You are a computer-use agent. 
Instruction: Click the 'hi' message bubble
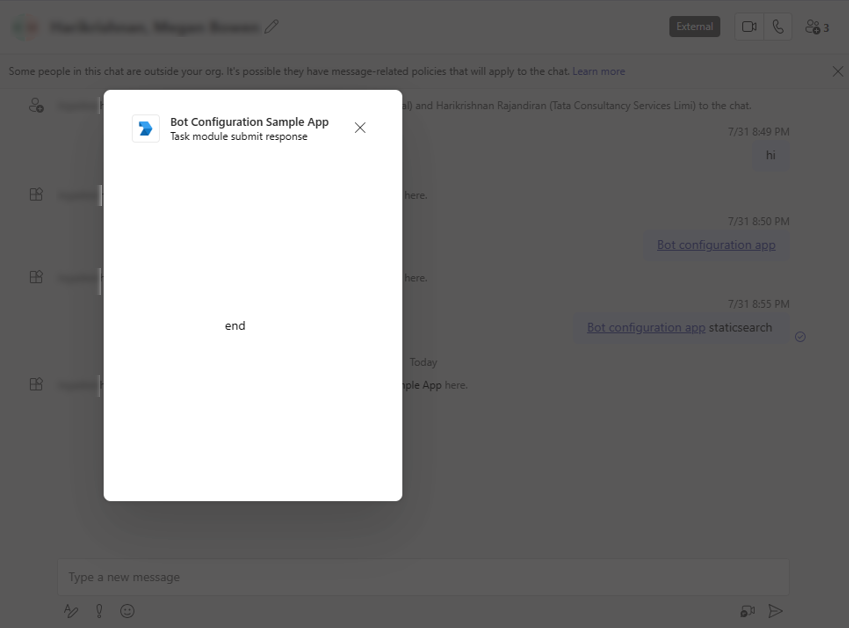(770, 155)
